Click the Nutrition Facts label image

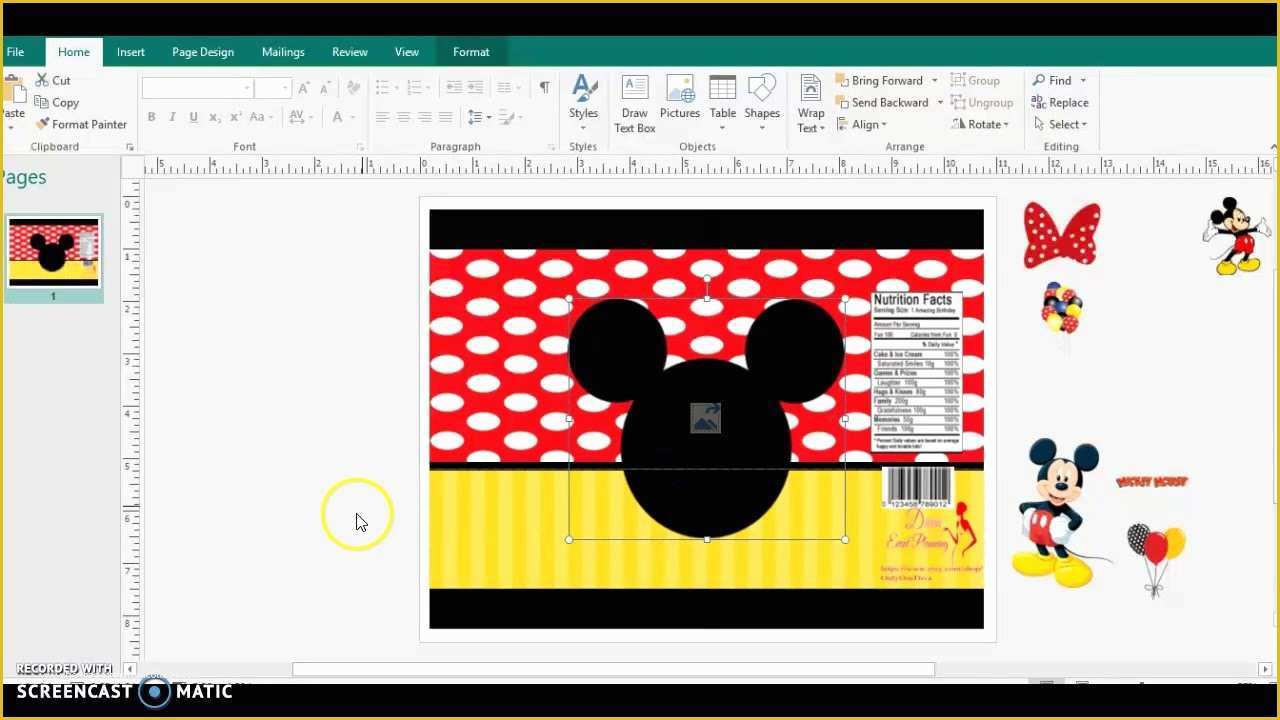pos(917,372)
